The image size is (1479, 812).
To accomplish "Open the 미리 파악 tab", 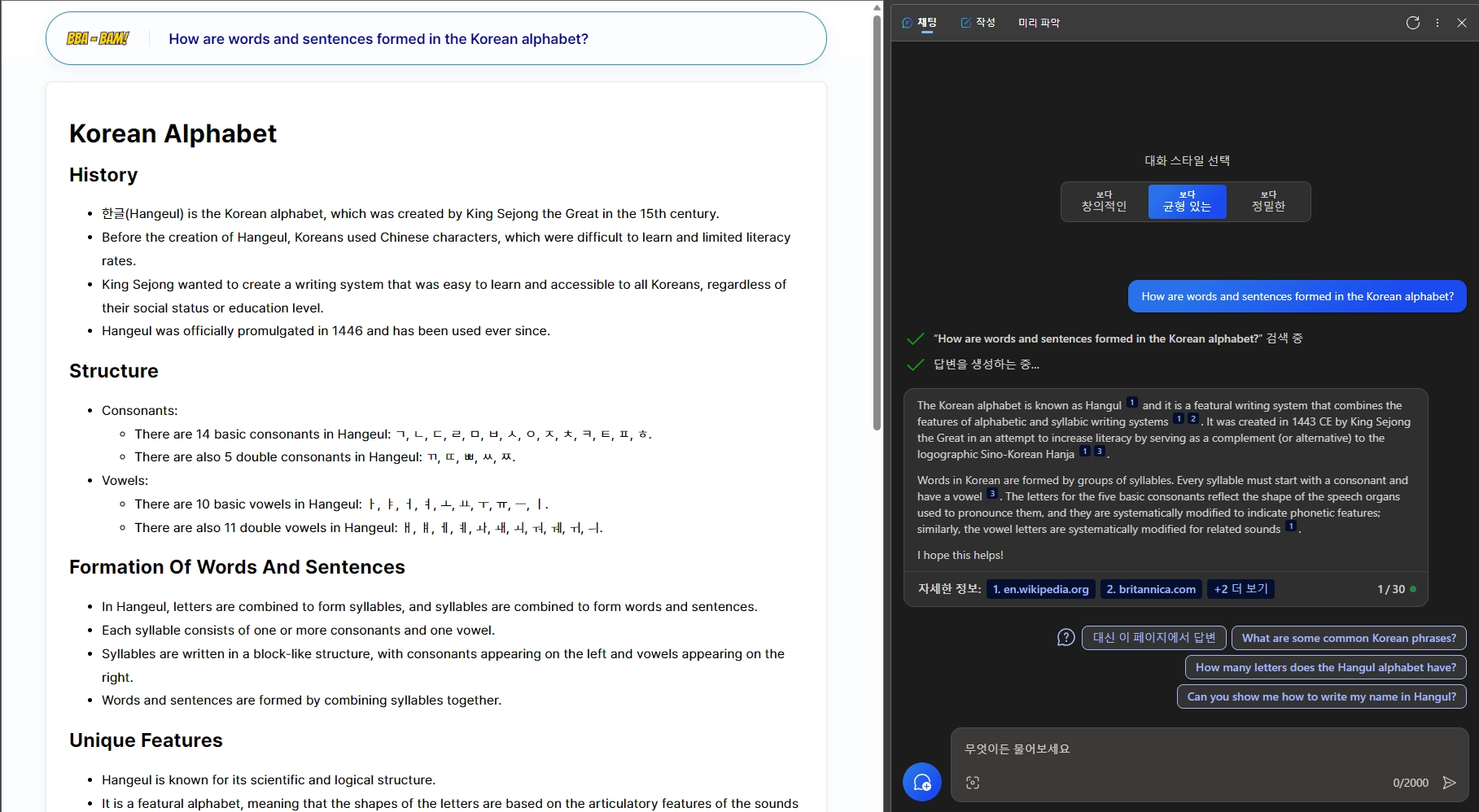I will pos(1039,23).
